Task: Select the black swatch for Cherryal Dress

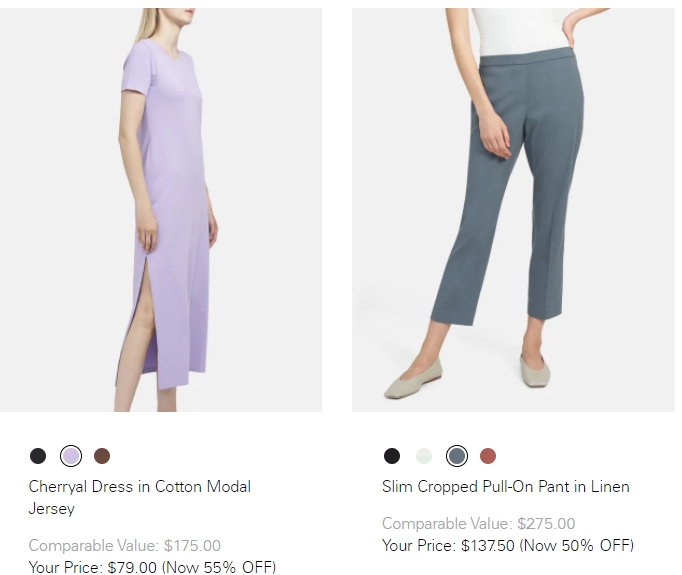Action: pyautogui.click(x=38, y=456)
